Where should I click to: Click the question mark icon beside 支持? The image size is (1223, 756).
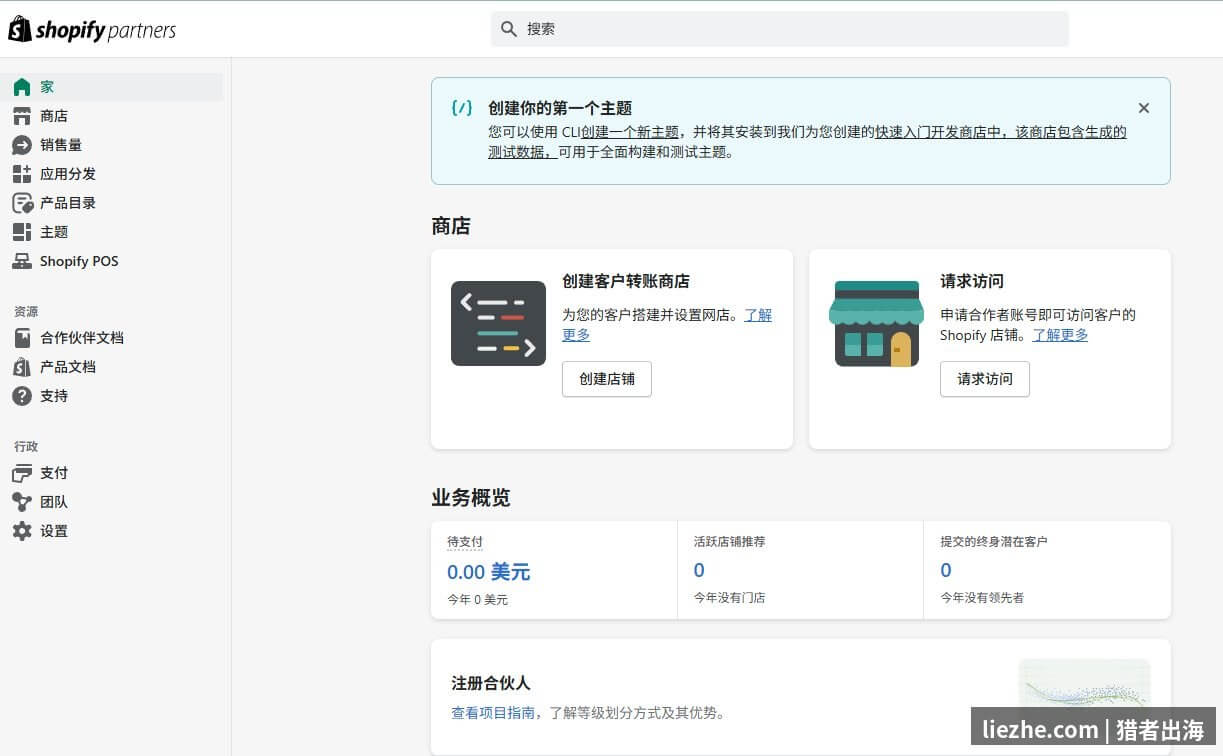[x=22, y=396]
